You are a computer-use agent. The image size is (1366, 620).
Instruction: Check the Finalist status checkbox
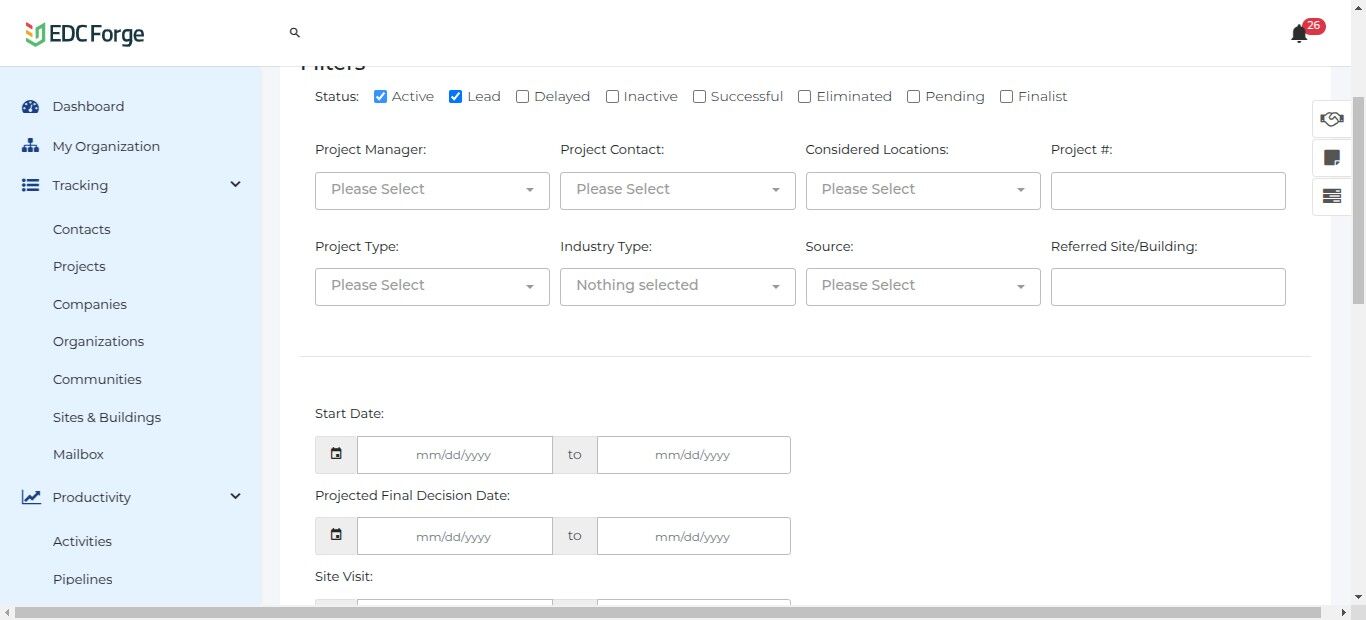coord(1007,97)
